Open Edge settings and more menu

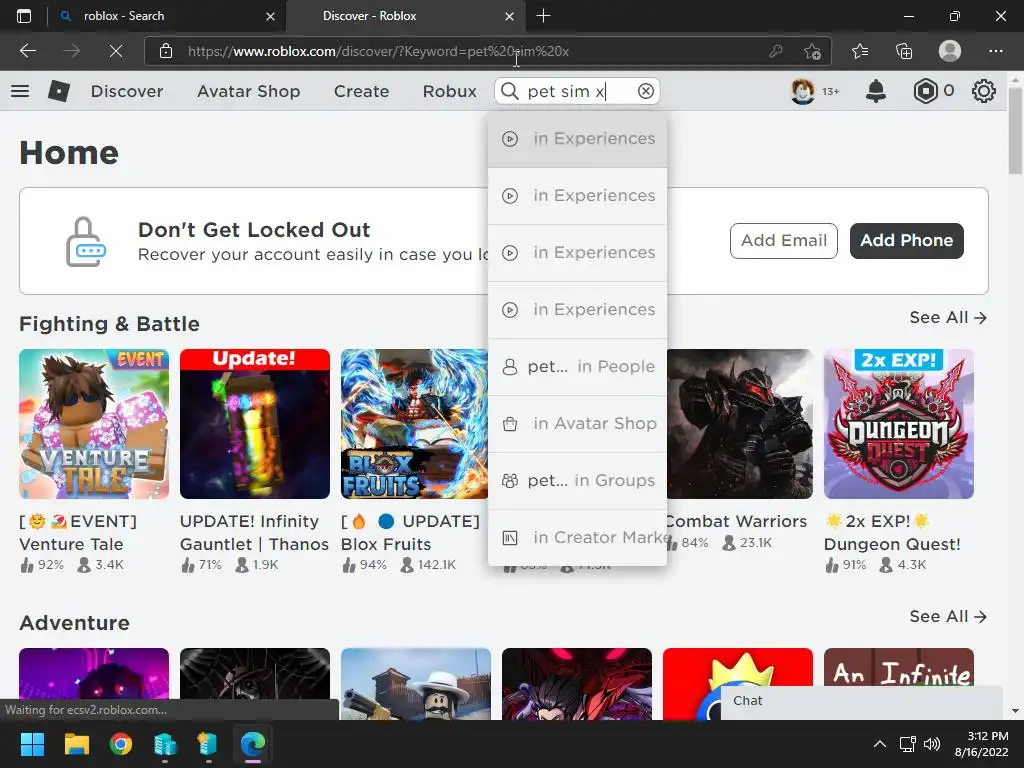(995, 51)
